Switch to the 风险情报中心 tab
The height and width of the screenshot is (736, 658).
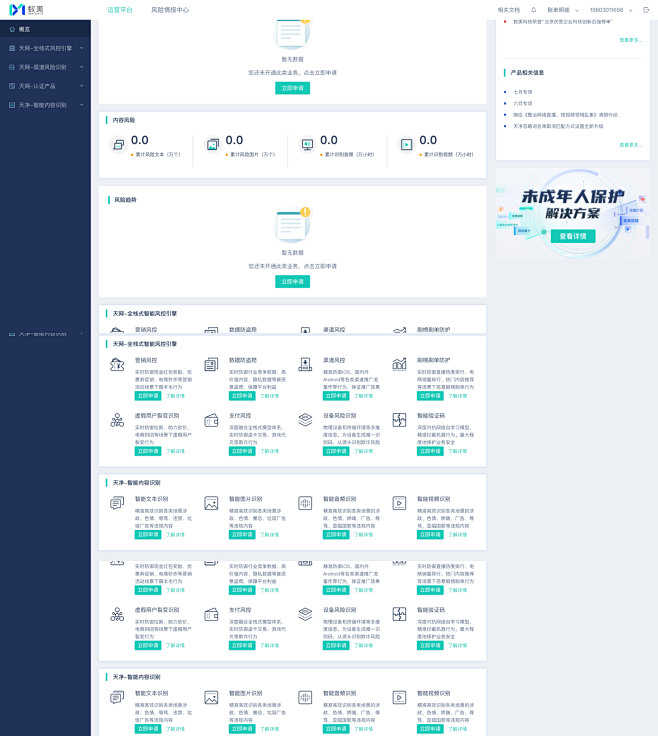coord(170,10)
